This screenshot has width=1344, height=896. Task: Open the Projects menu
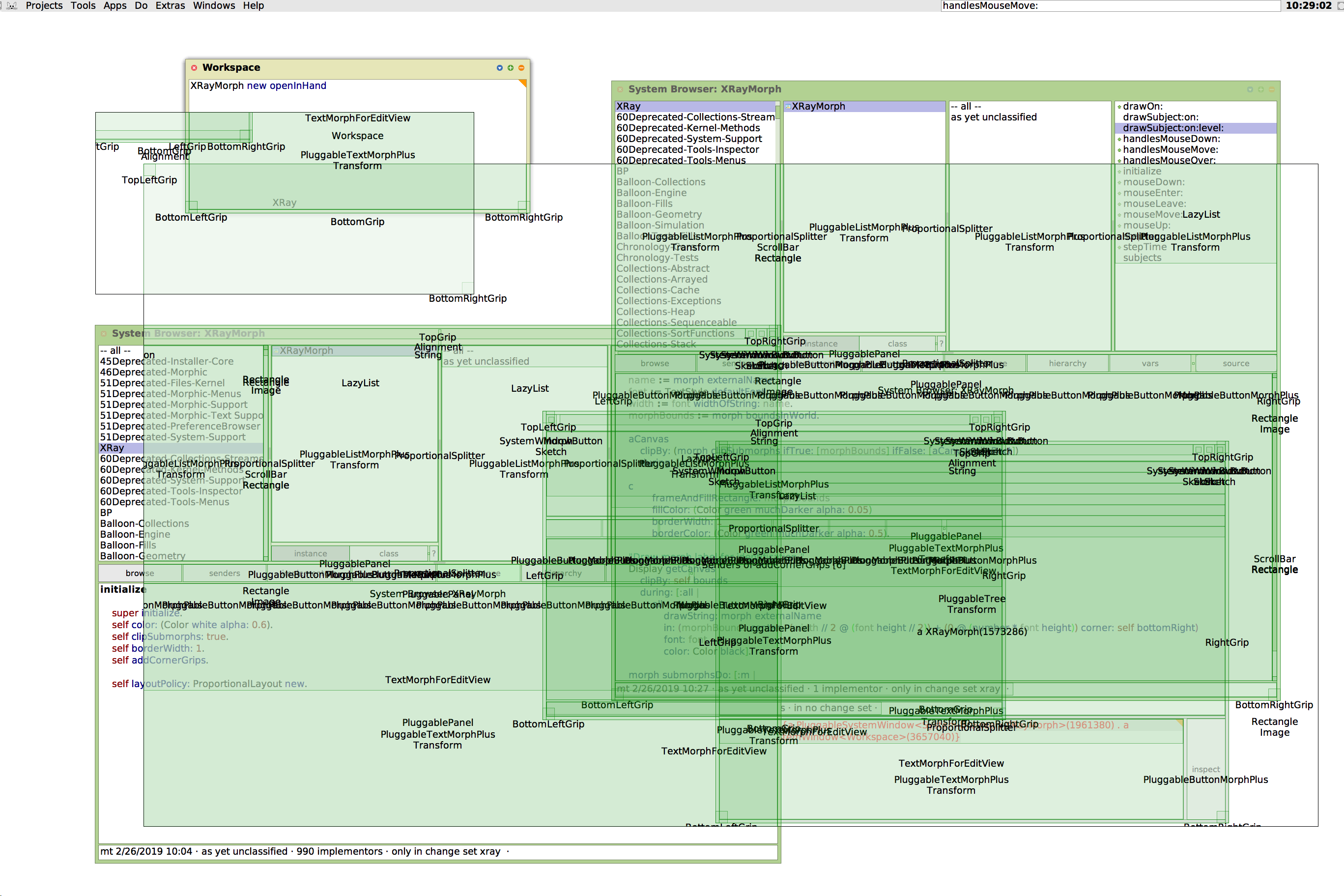point(44,6)
